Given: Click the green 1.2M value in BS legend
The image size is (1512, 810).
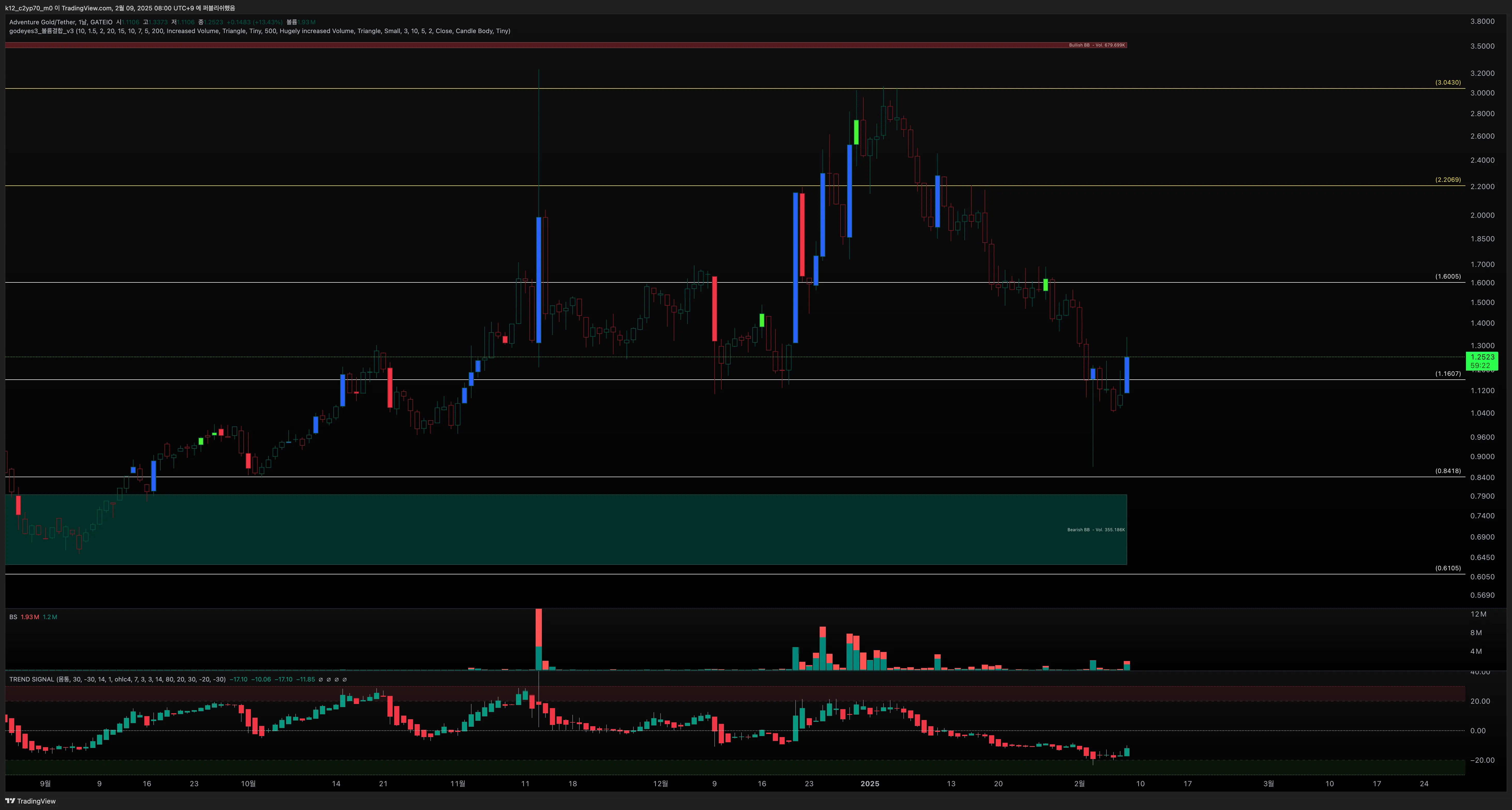Looking at the screenshot, I should coord(50,617).
